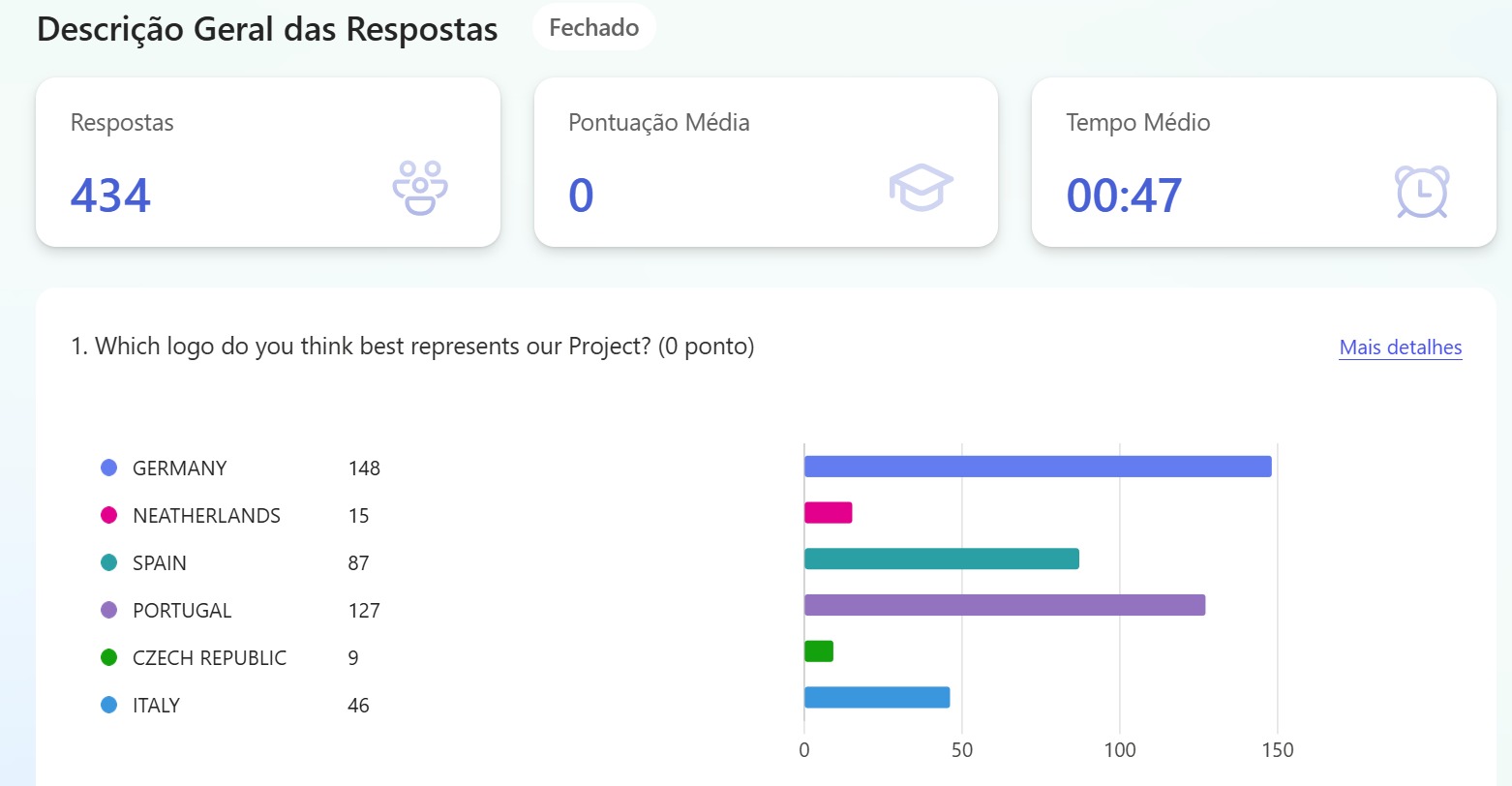Click the Respostas count 434
The image size is (1512, 786).
point(110,195)
